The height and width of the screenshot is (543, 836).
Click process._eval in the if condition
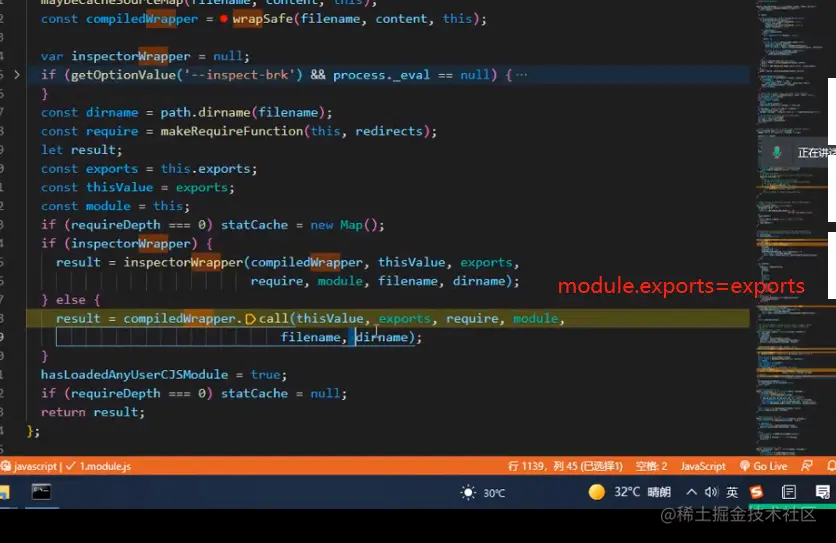pyautogui.click(x=381, y=75)
